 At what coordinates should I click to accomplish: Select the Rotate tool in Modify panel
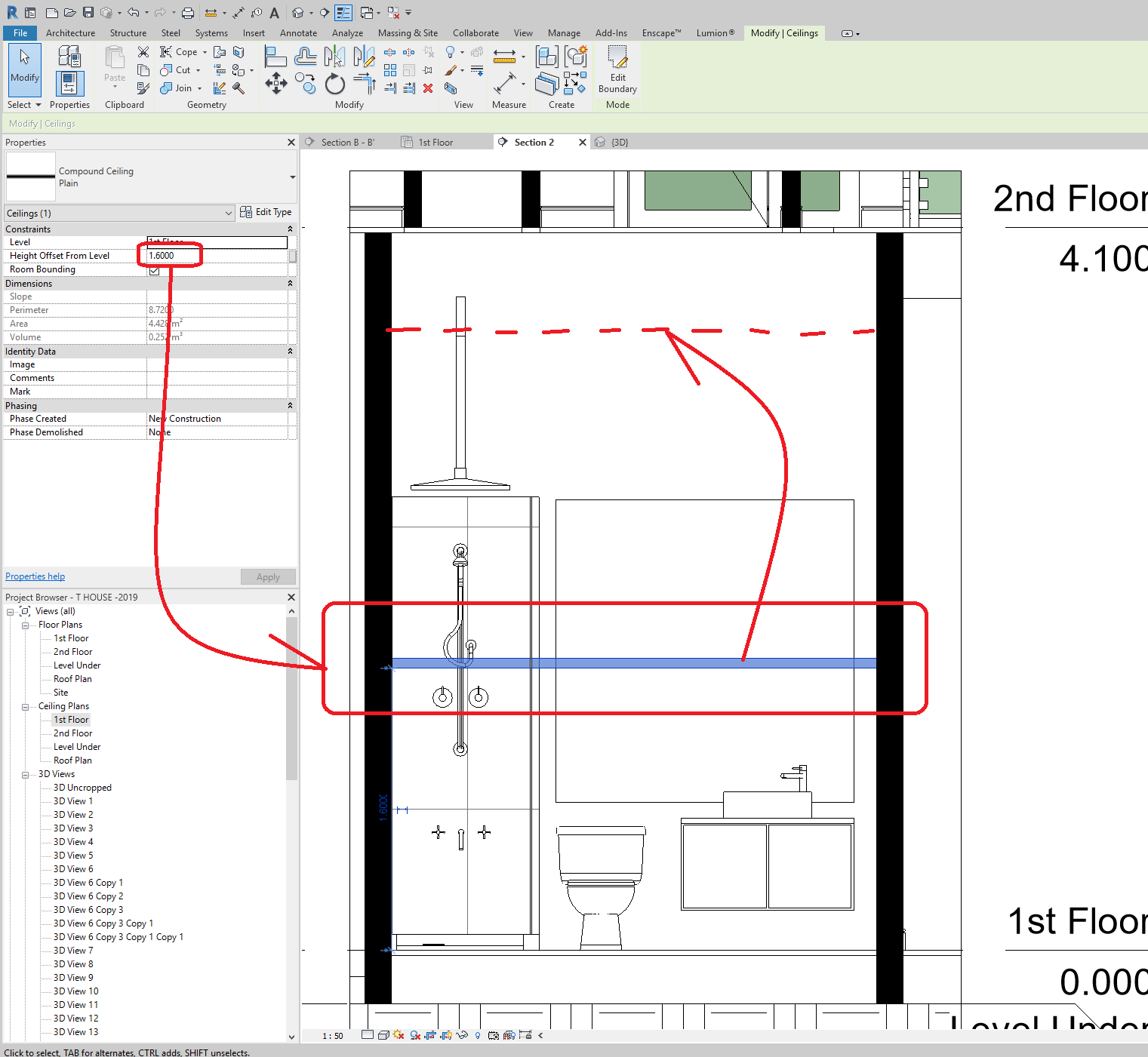(x=334, y=84)
